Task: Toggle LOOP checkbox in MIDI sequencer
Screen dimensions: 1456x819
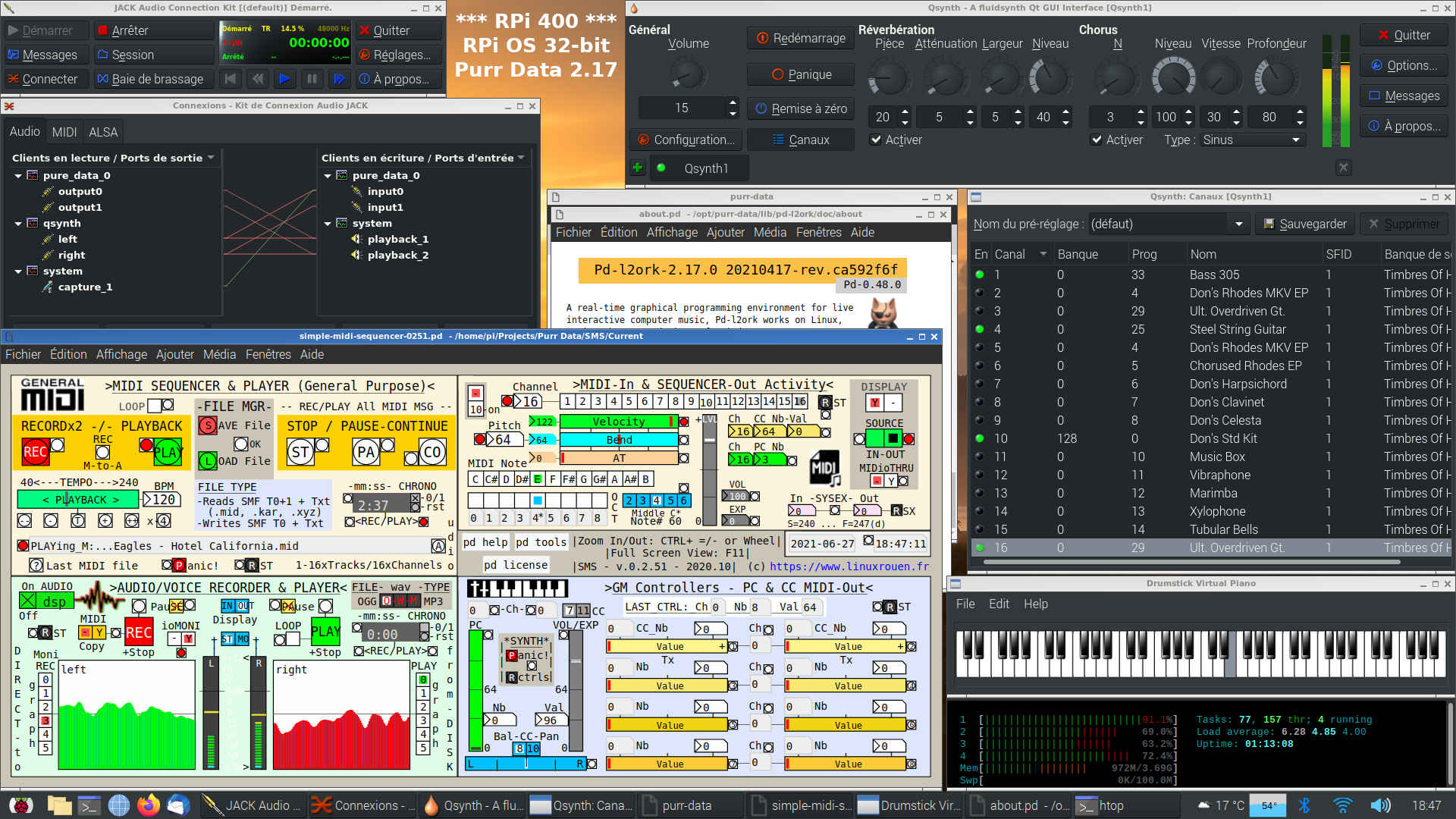Action: 155,406
